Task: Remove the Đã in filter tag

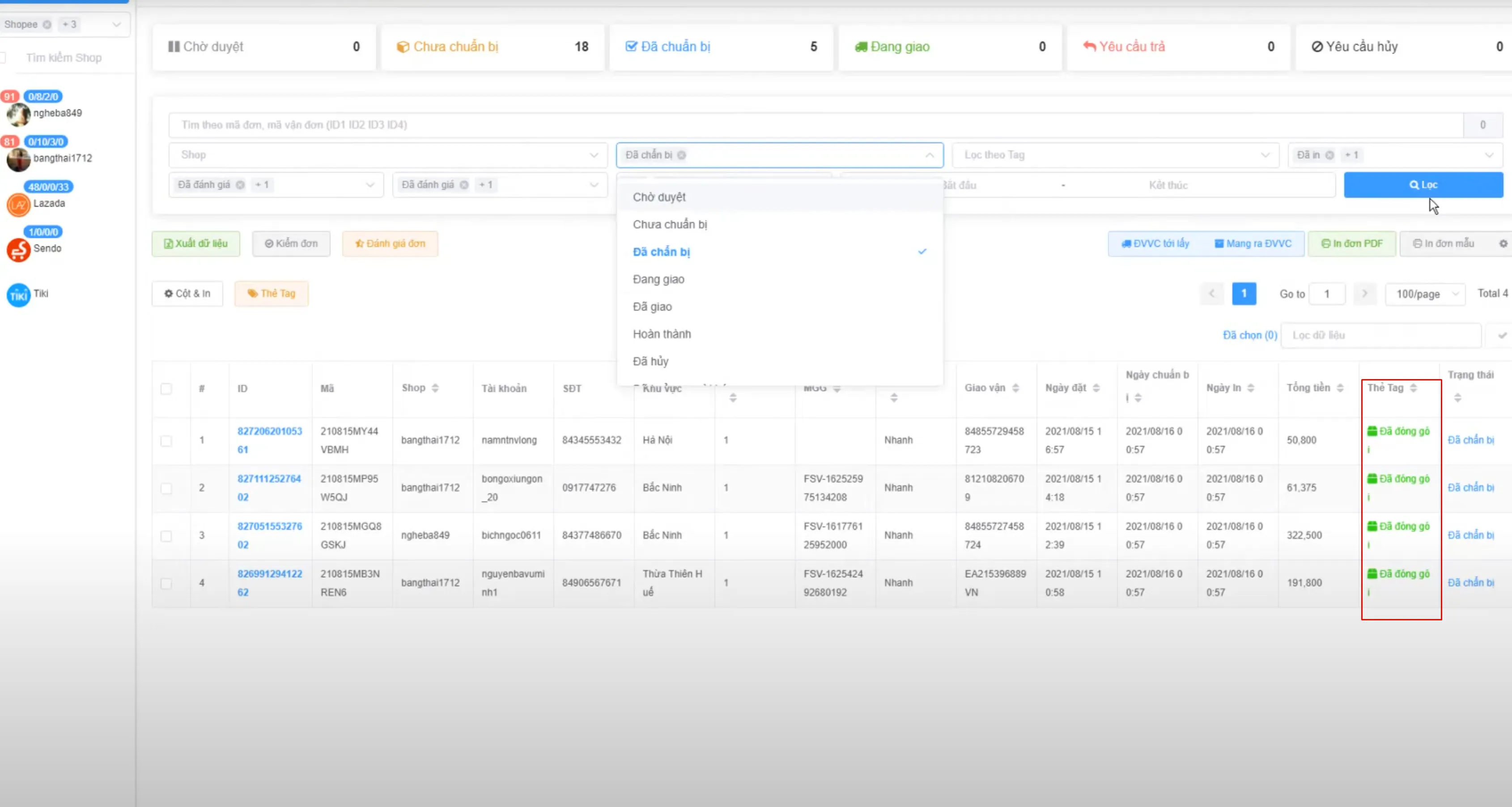Action: coord(1329,155)
